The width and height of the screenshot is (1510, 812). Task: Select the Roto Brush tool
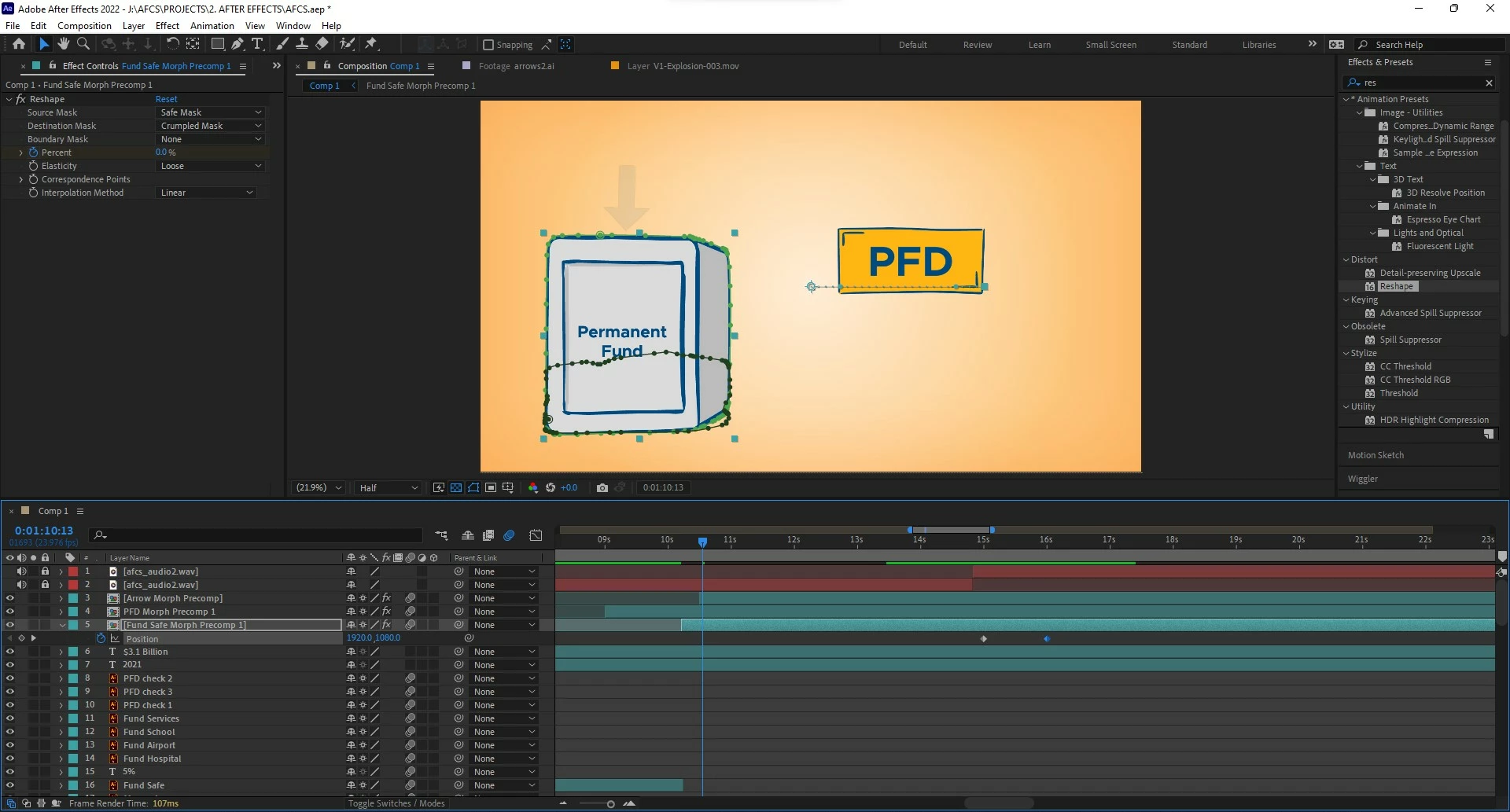pos(347,44)
